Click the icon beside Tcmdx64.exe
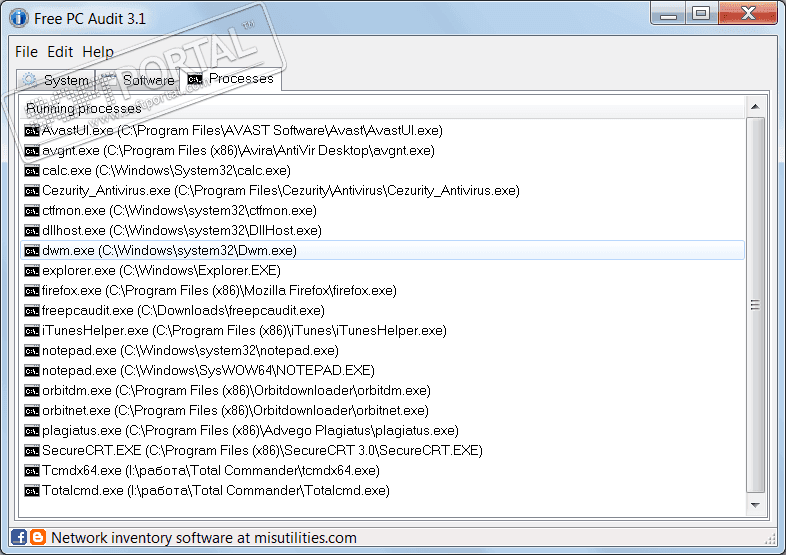This screenshot has width=786, height=555. [32, 471]
